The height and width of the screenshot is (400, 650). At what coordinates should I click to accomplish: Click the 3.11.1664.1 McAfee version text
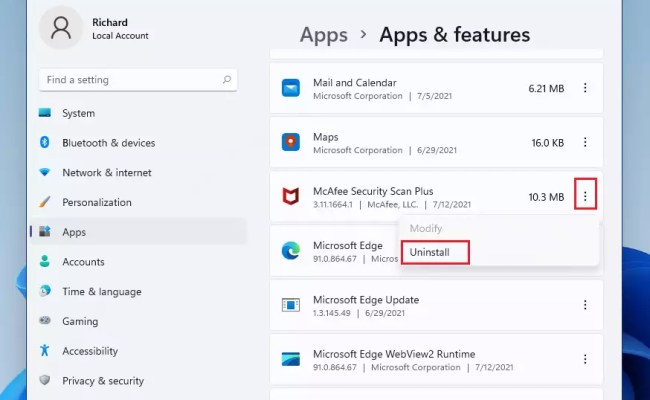332,204
